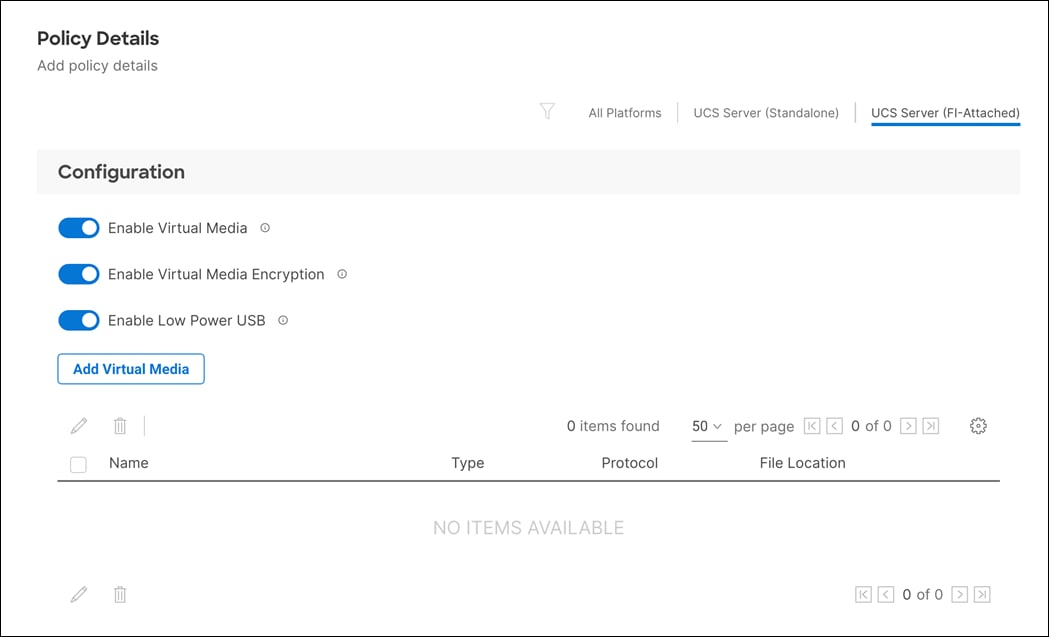Select the UCS Server (Standalone) tab
Screen dimensions: 1049x637
[x=766, y=112]
